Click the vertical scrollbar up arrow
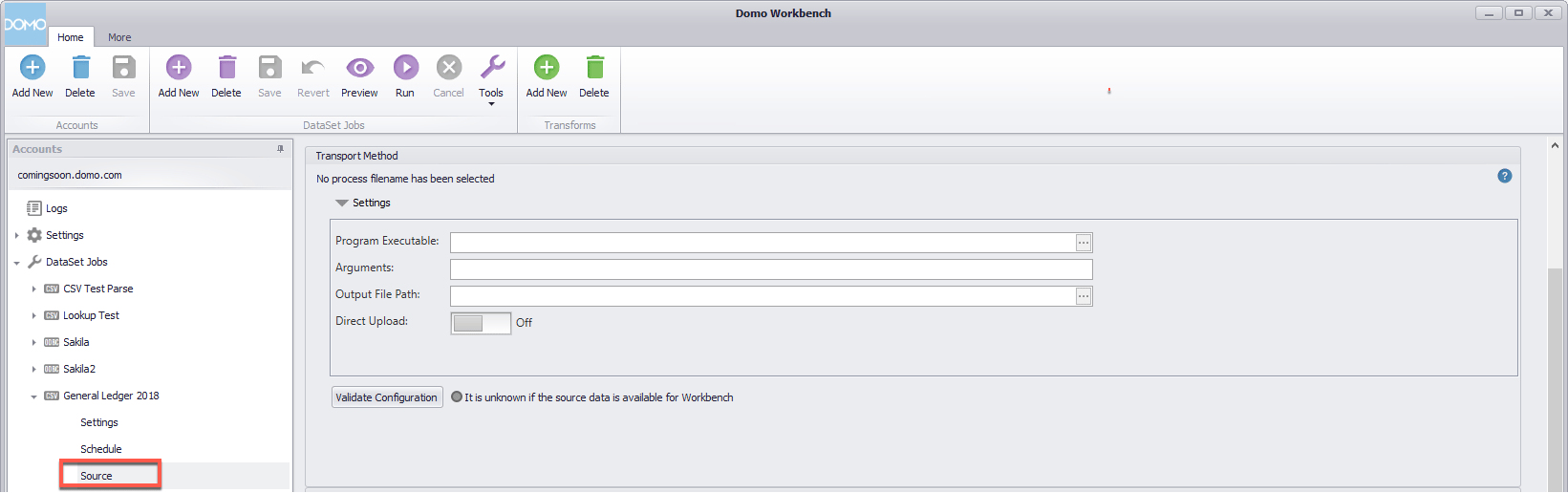 click(x=1555, y=146)
